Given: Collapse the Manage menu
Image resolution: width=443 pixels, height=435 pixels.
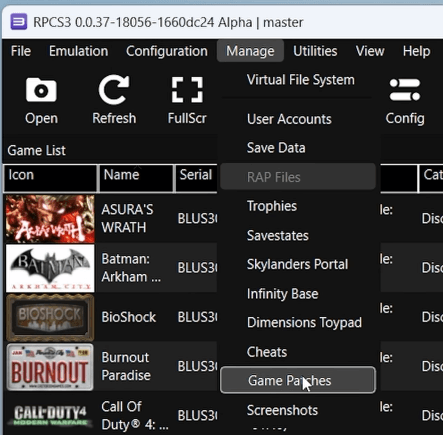Looking at the screenshot, I should pyautogui.click(x=250, y=51).
